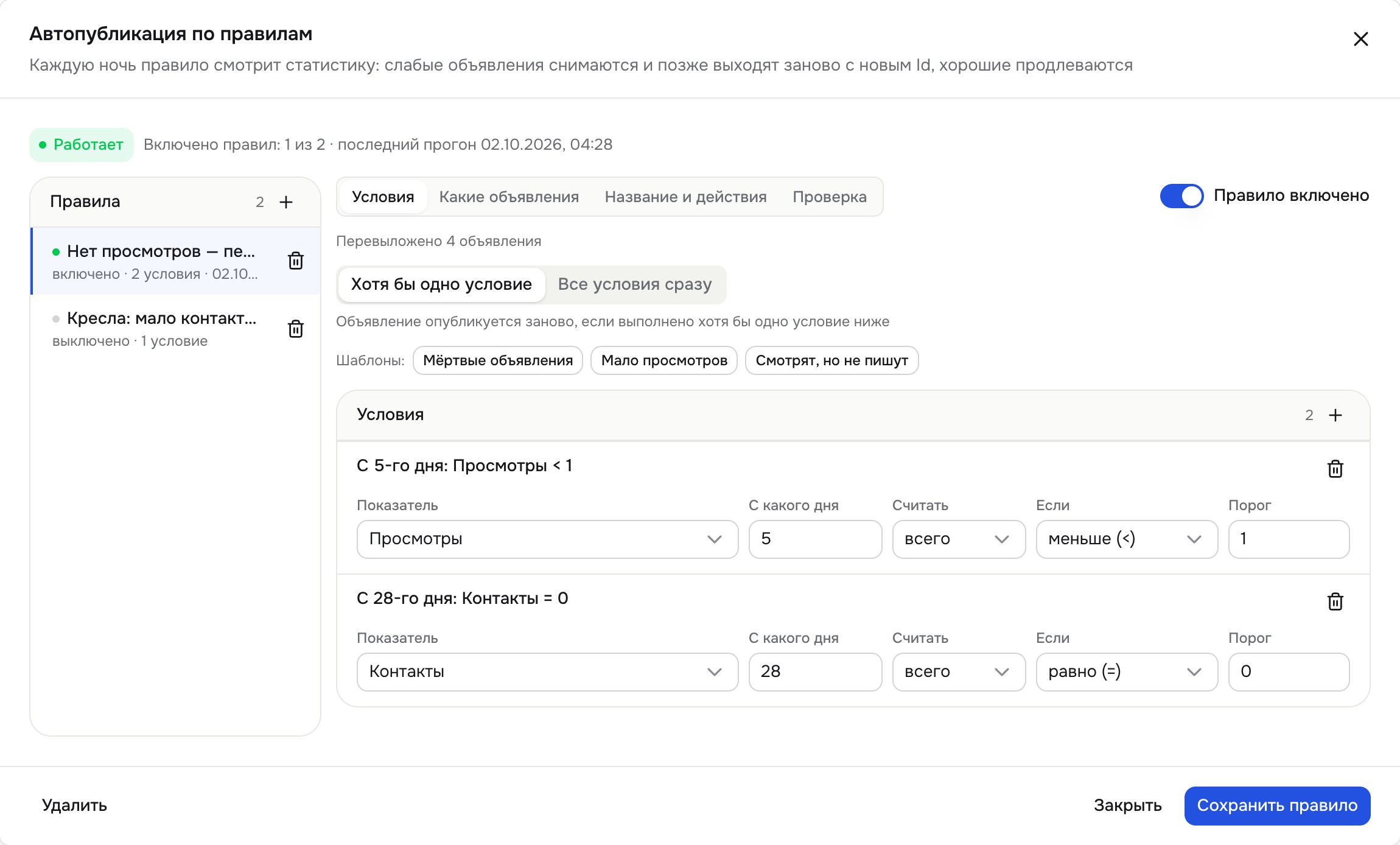This screenshot has height=845, width=1400.
Task: Open the Проверка tab
Action: [830, 197]
